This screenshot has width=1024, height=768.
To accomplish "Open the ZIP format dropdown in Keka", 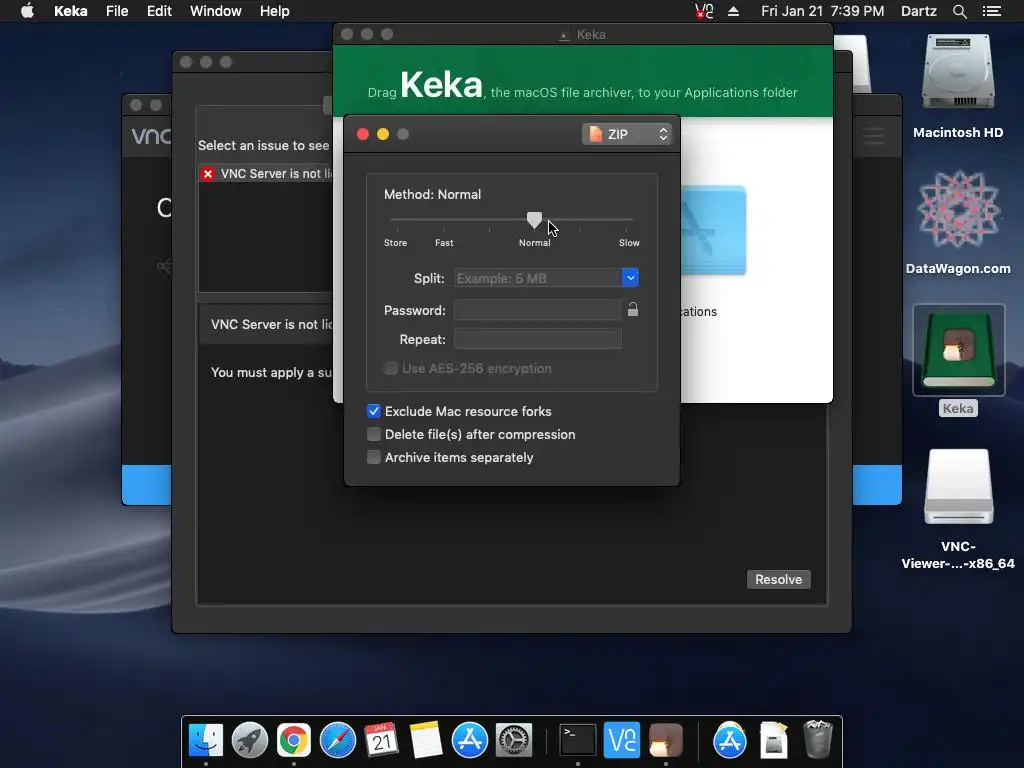I will tap(626, 134).
